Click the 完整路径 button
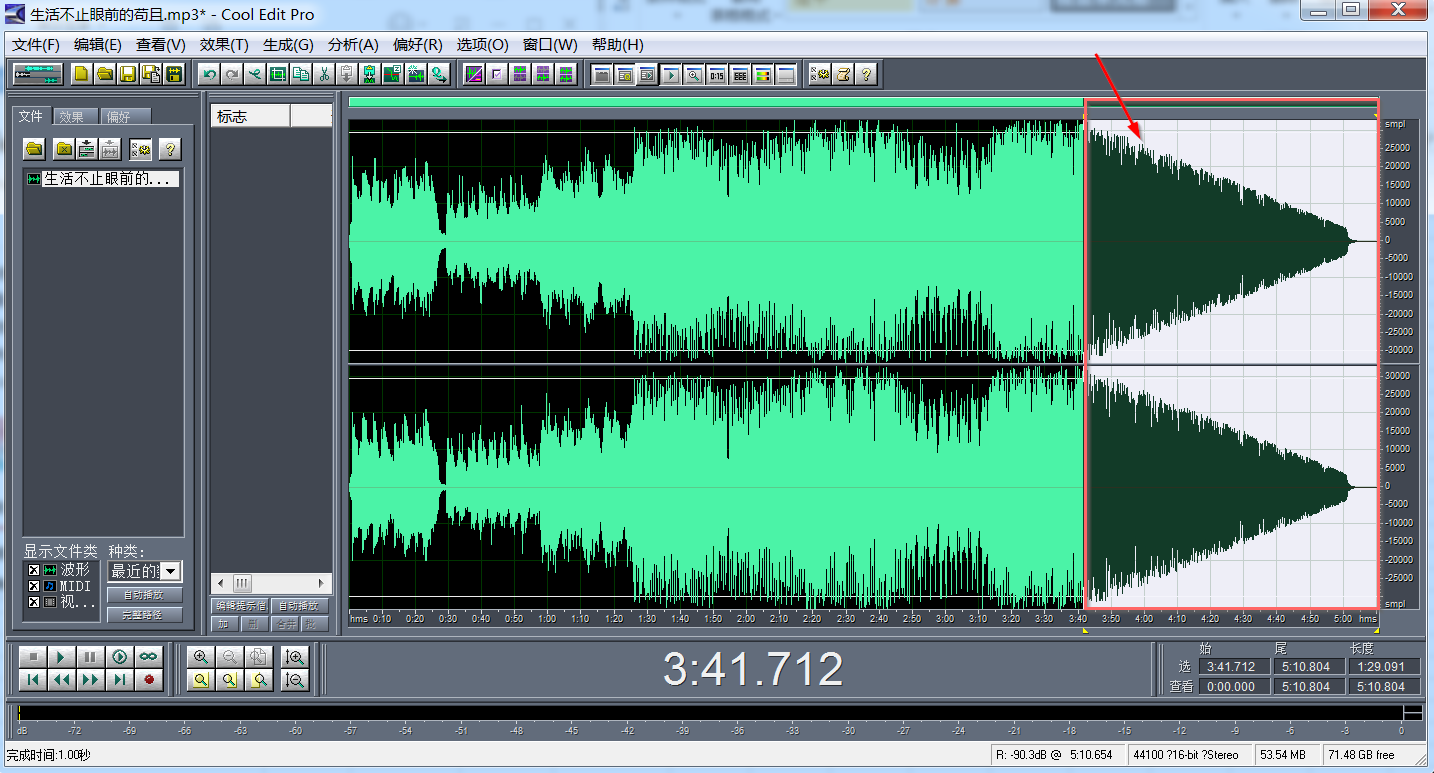Image resolution: width=1434 pixels, height=773 pixels. click(145, 615)
